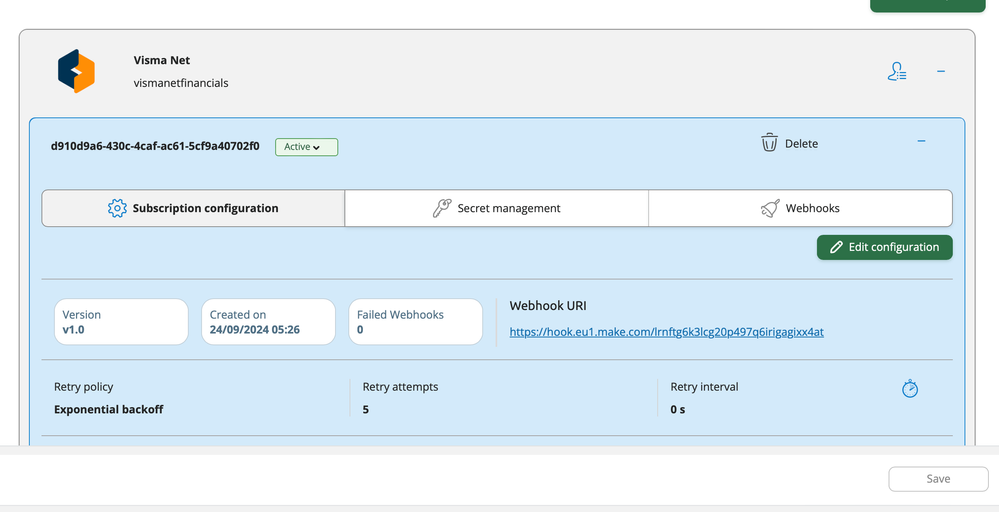The width and height of the screenshot is (999, 512).
Task: Open the Active status dropdown
Action: pyautogui.click(x=306, y=147)
